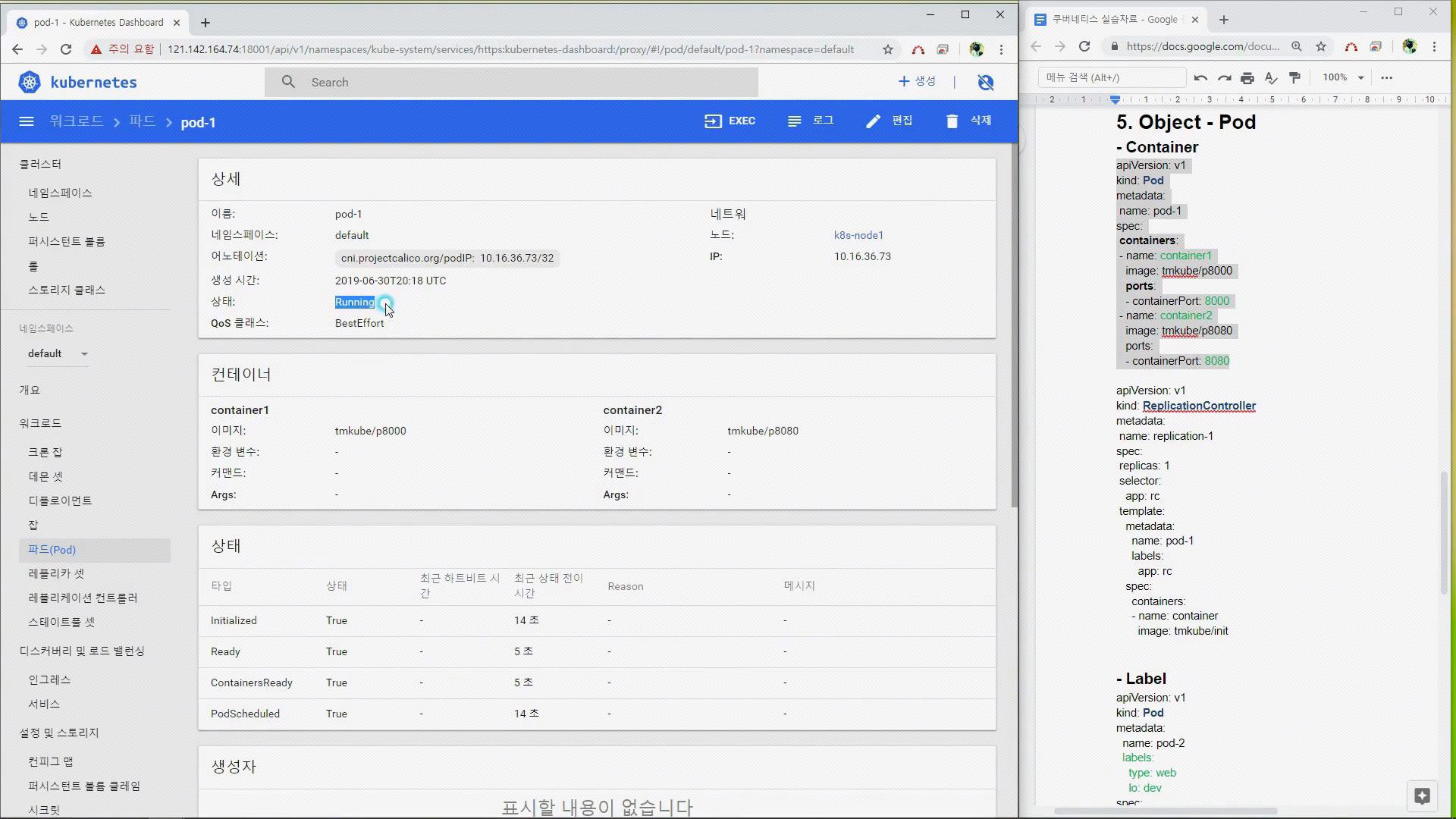Screen dimensions: 1456x819
Task: Open the k8s-node1 node link
Action: pyautogui.click(x=858, y=235)
